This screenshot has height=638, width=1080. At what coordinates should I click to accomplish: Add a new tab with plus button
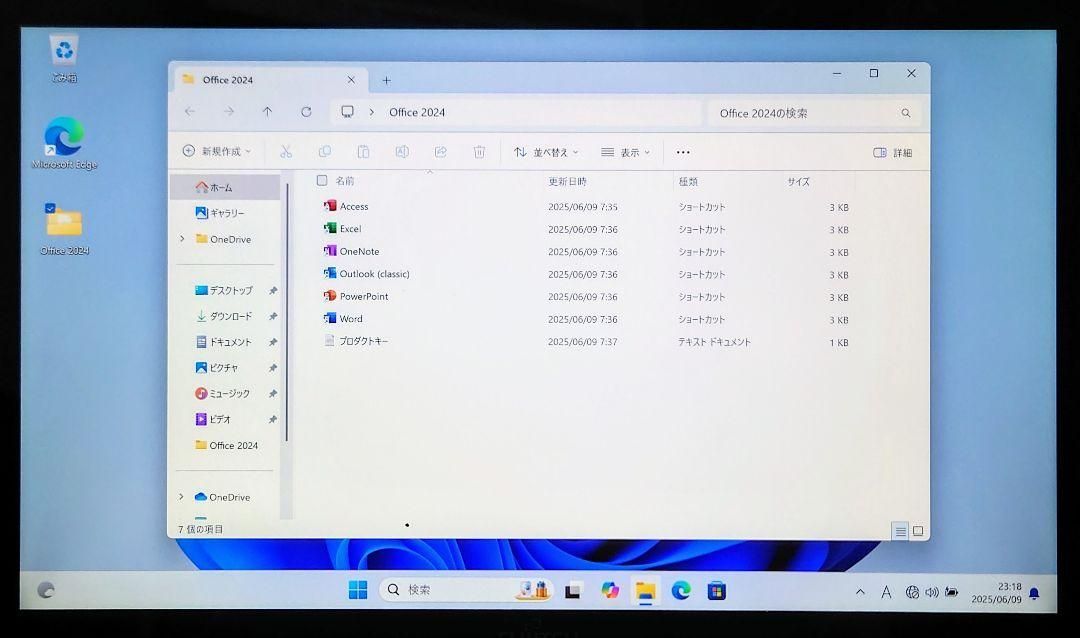pyautogui.click(x=386, y=80)
